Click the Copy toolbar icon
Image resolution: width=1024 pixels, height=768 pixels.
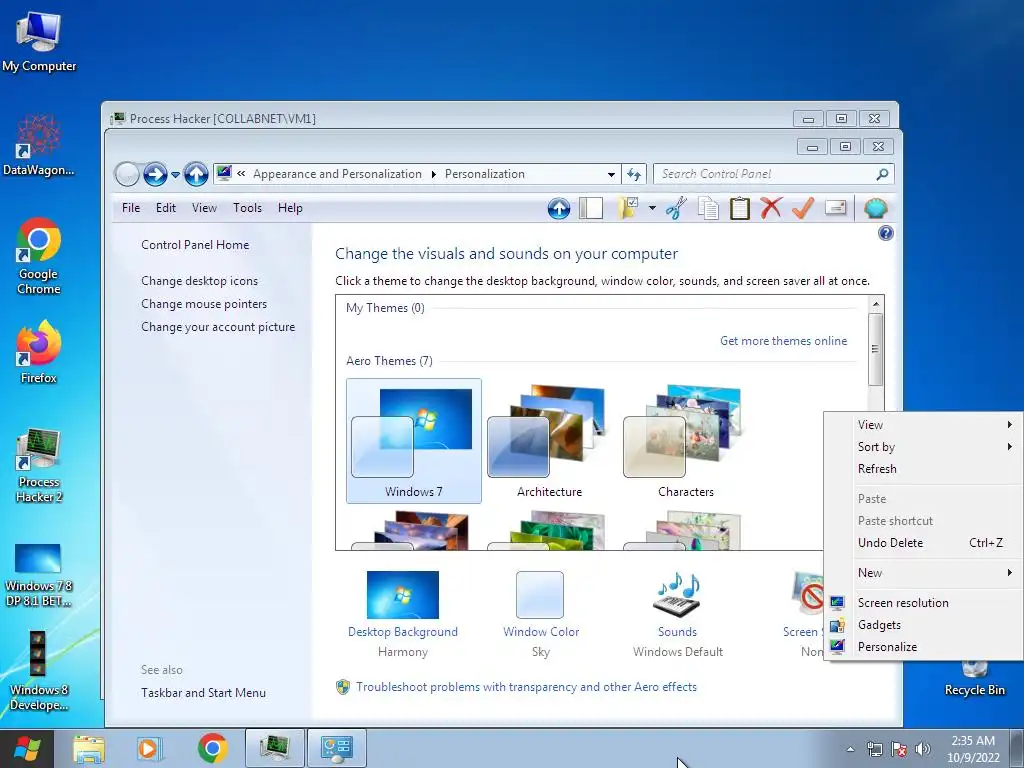pos(709,208)
